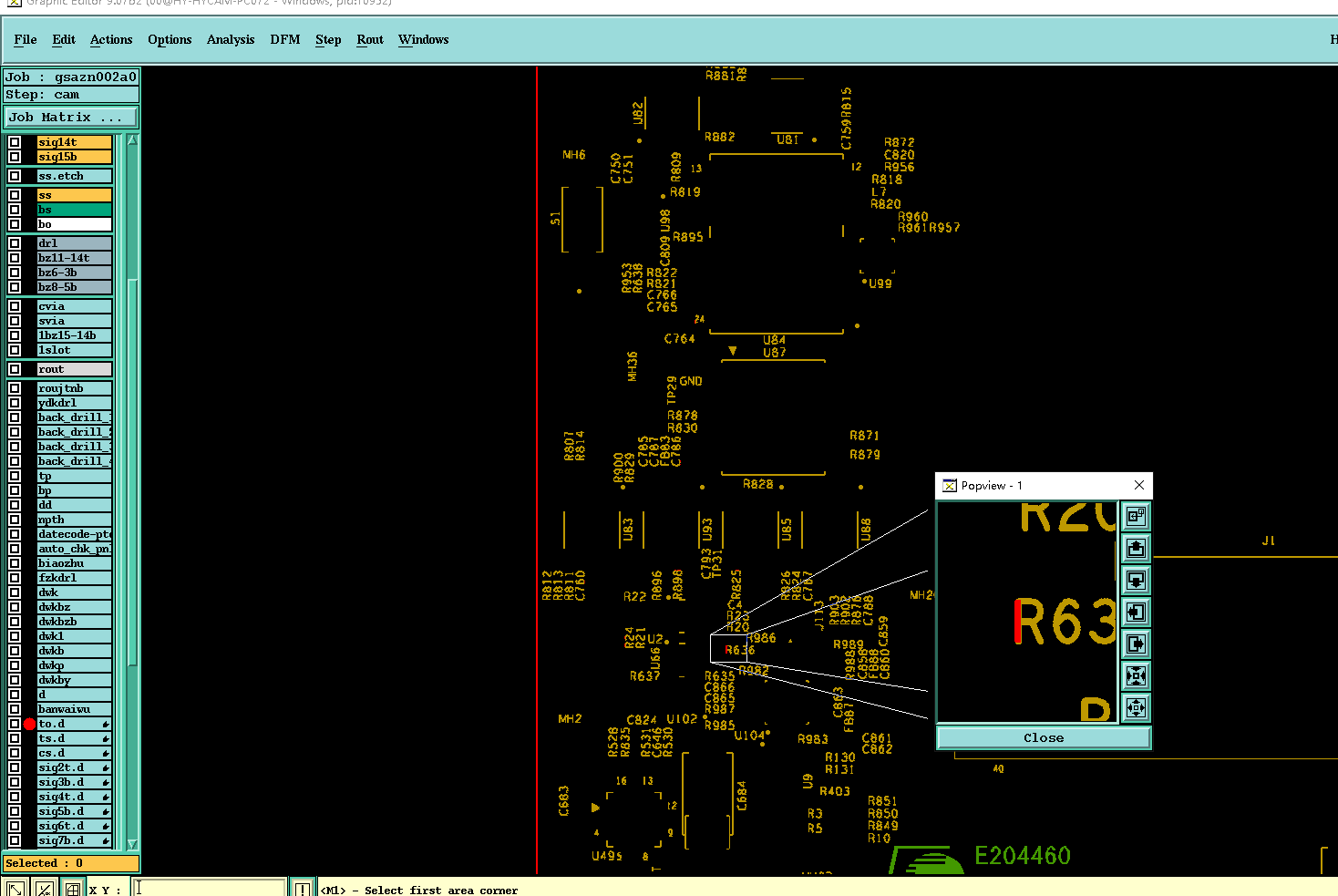Open the Windows menu
The width and height of the screenshot is (1338, 896).
pos(424,39)
